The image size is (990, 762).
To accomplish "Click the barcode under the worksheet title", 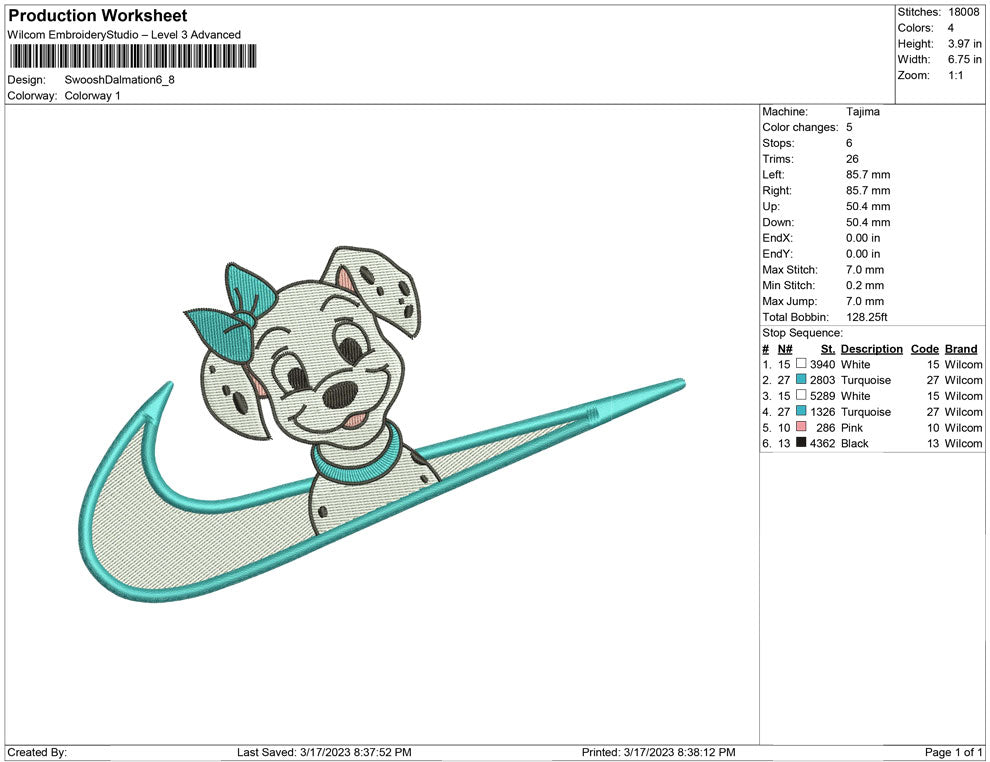I will (133, 56).
